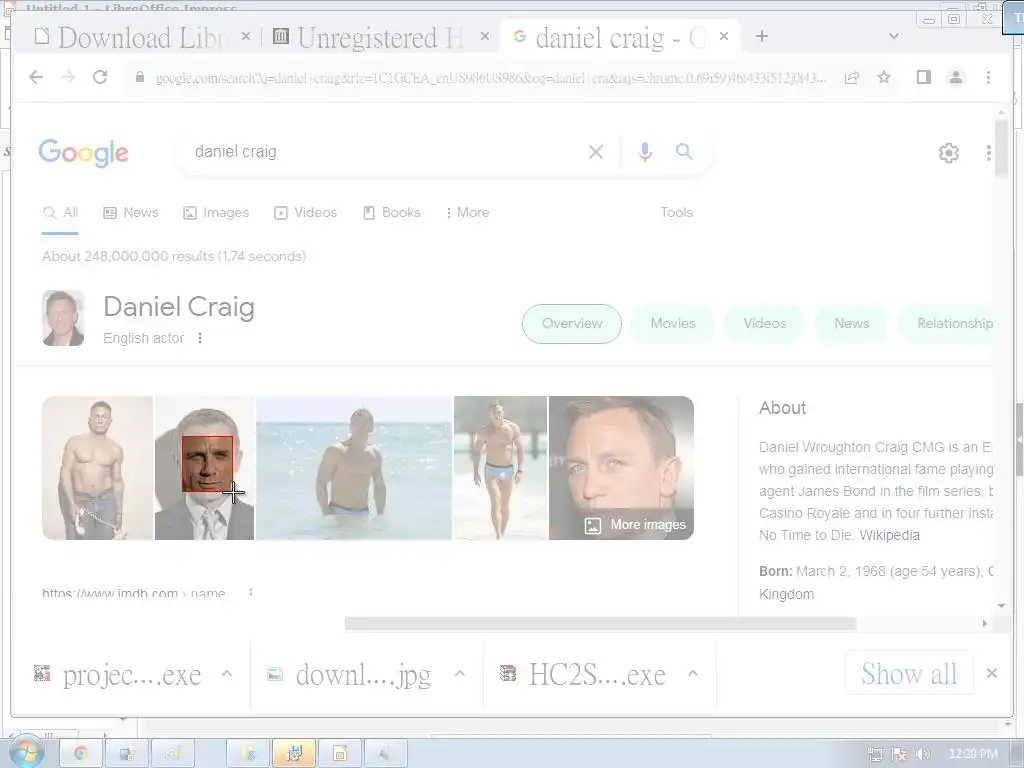
Task: Select the Overview chip
Action: [571, 323]
